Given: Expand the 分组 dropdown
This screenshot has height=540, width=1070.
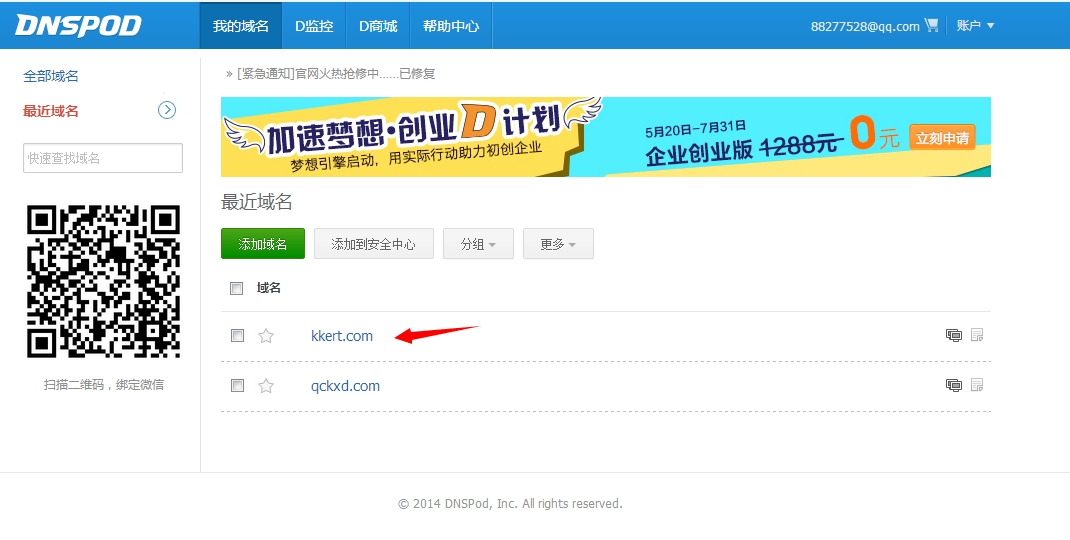Looking at the screenshot, I should click(478, 244).
